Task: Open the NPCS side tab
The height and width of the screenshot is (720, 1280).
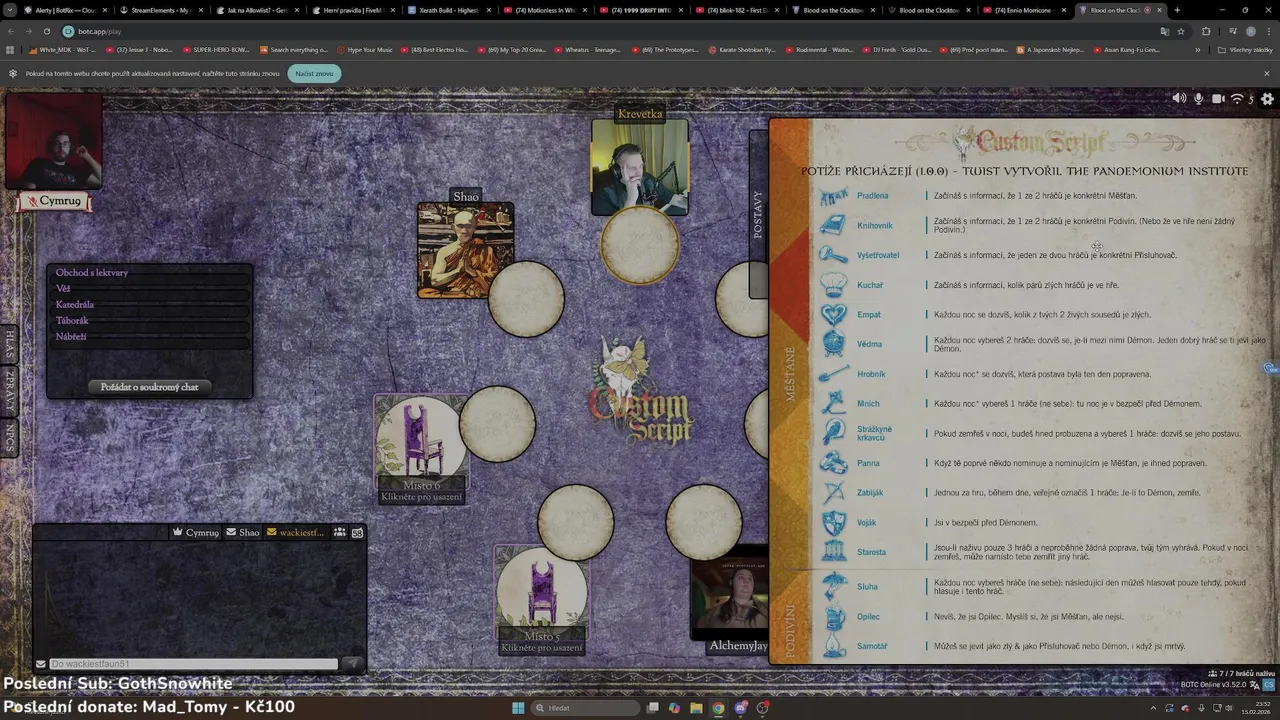Action: coord(10,438)
